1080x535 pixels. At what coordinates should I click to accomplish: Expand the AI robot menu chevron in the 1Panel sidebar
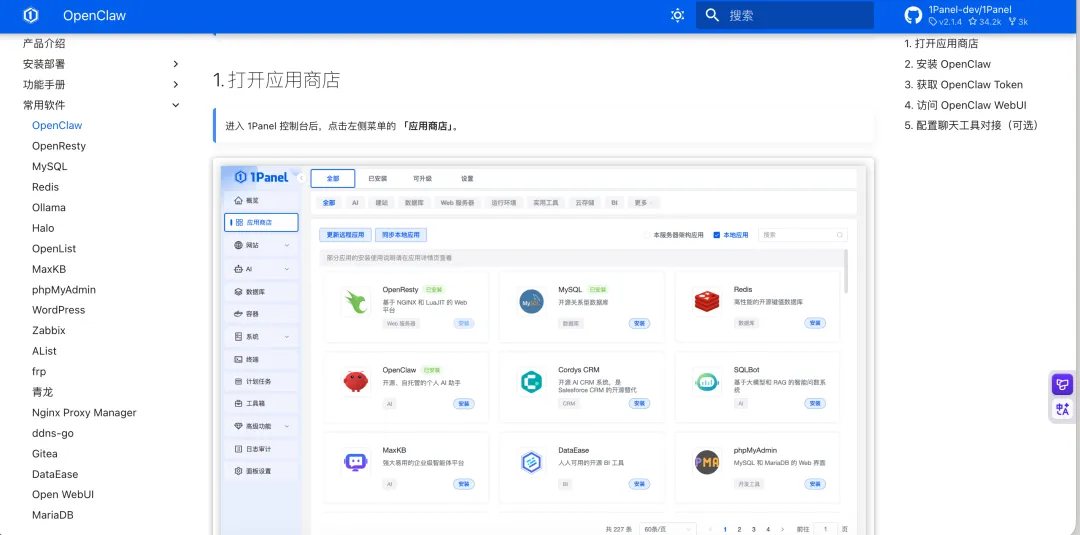coord(287,269)
